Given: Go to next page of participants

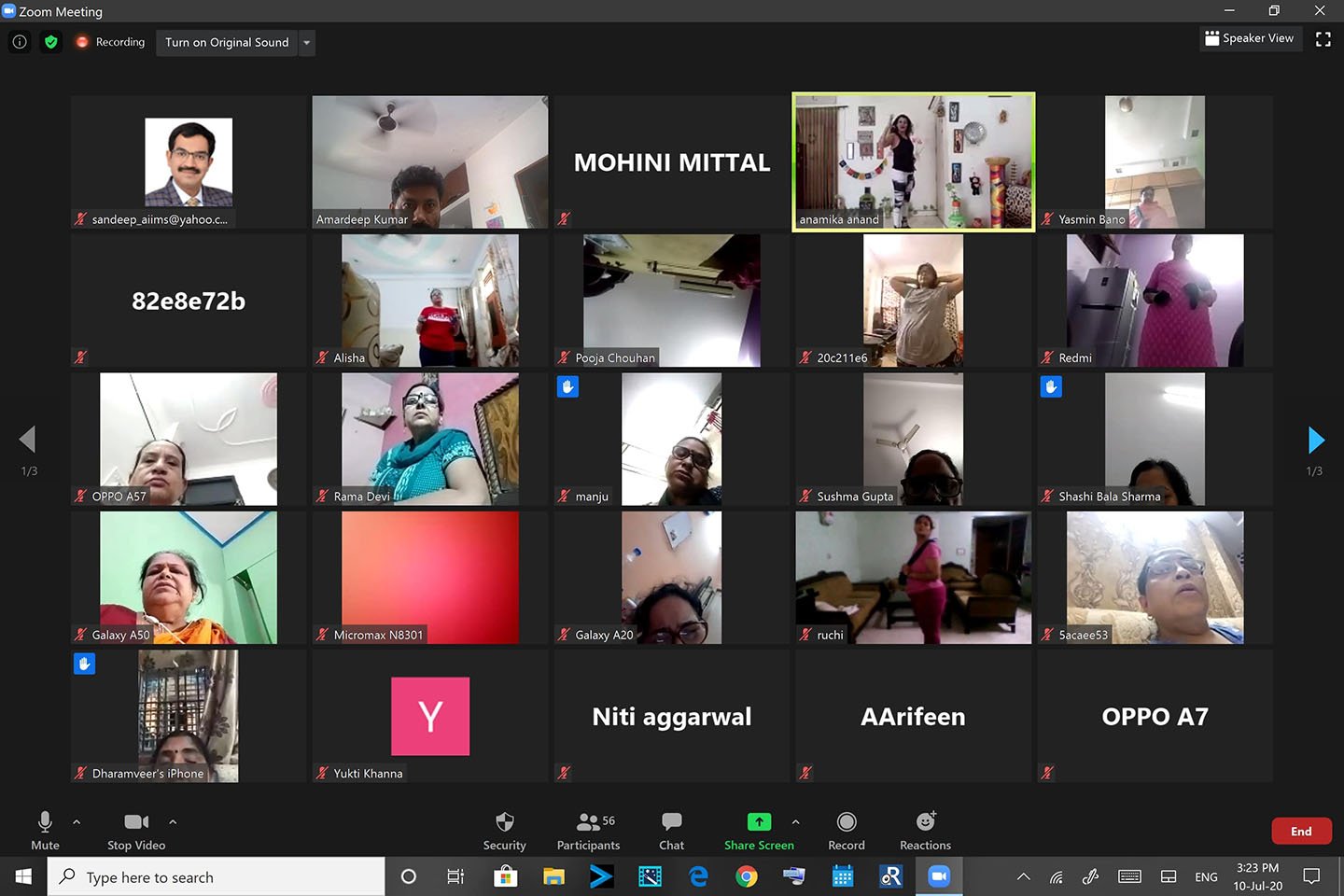Looking at the screenshot, I should pyautogui.click(x=1316, y=440).
